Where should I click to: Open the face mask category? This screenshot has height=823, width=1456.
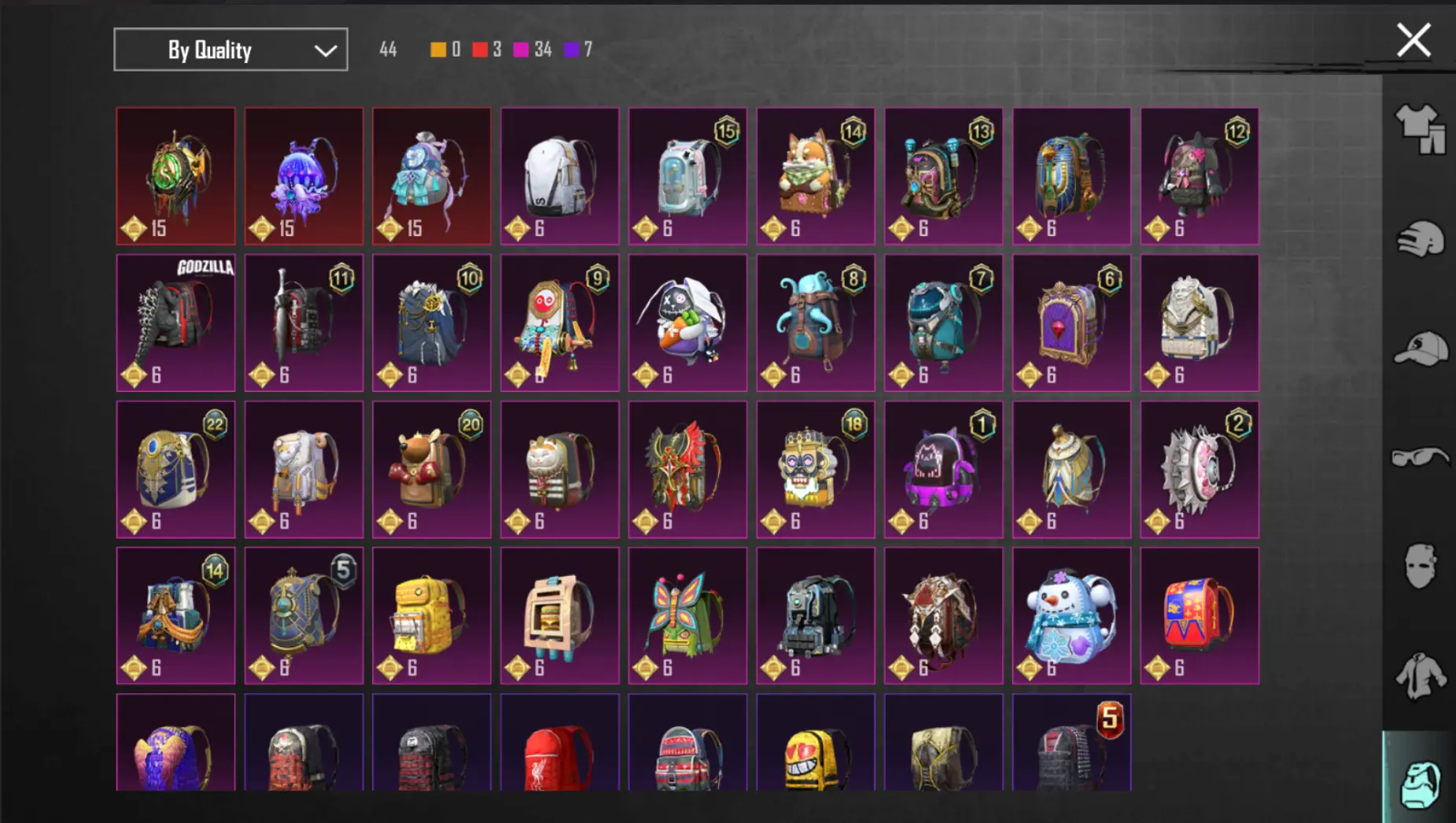point(1421,566)
